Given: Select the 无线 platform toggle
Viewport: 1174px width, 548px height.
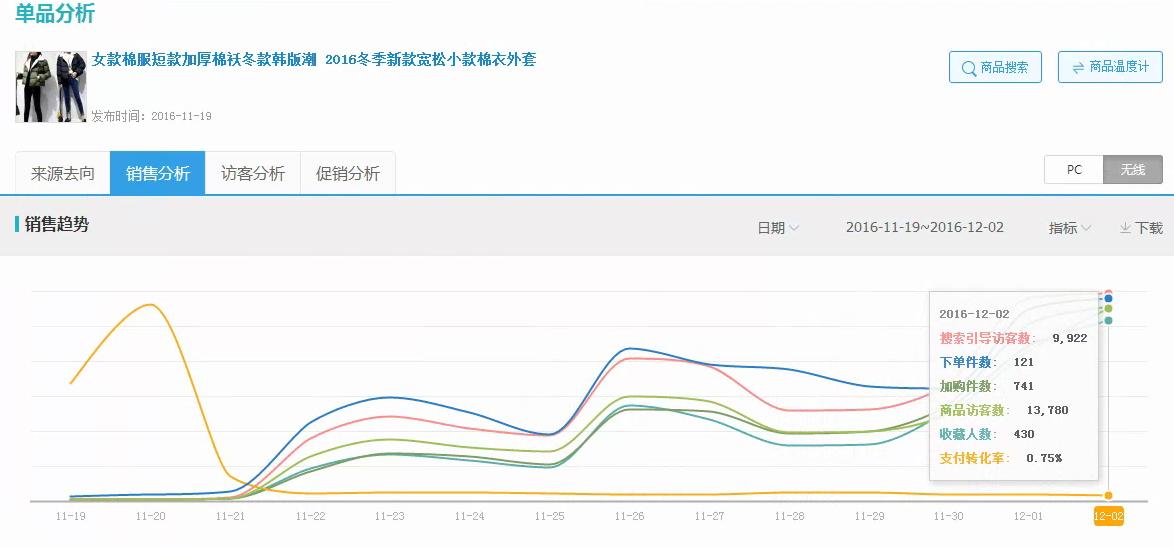Looking at the screenshot, I should (1133, 170).
